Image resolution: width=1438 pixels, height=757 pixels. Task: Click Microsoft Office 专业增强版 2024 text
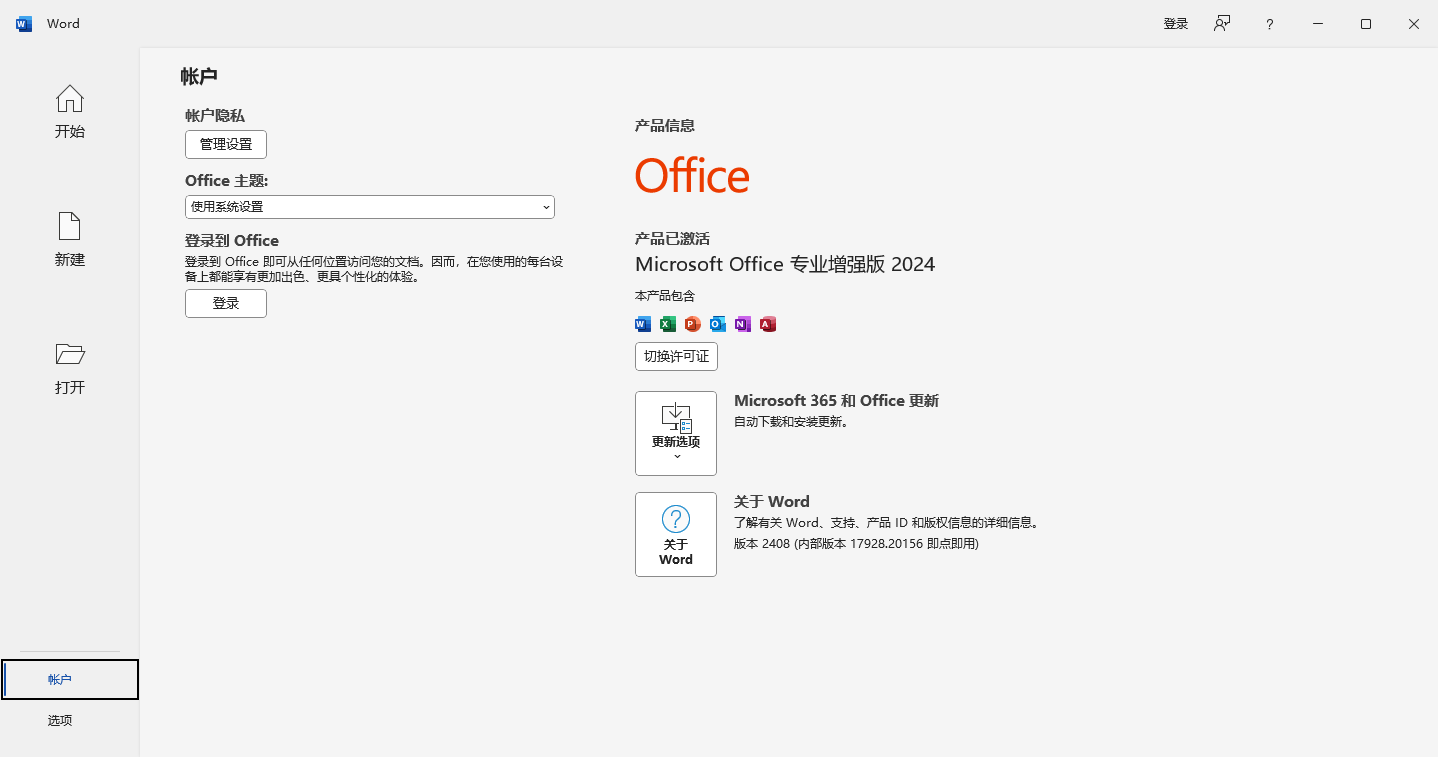click(785, 264)
